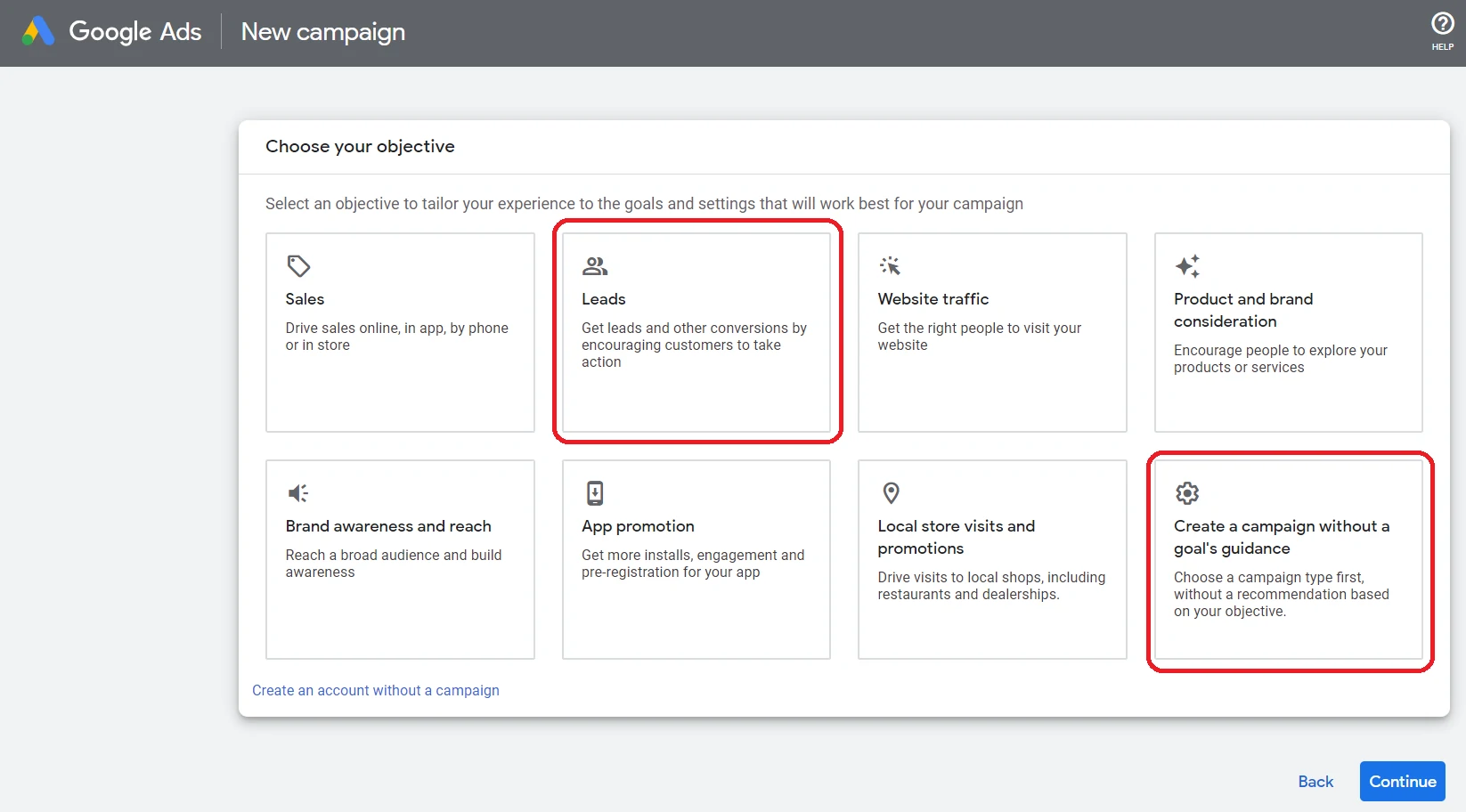Click 'Get more installs, engagement' description
This screenshot has width=1466, height=812.
[693, 564]
